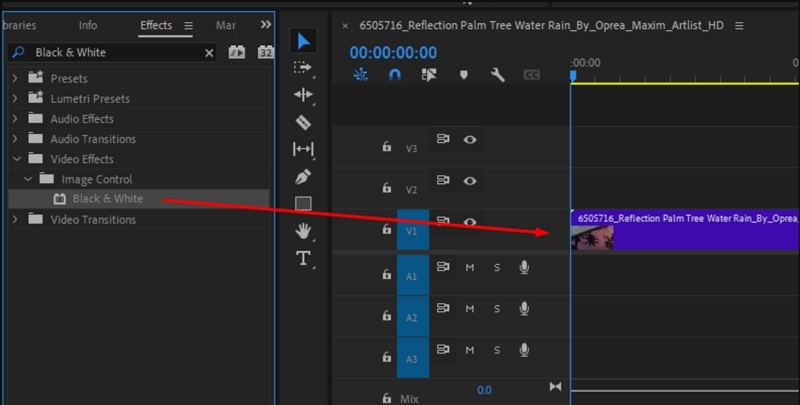Viewport: 800px width, 405px height.
Task: Clear the Black & White search text
Action: 209,53
